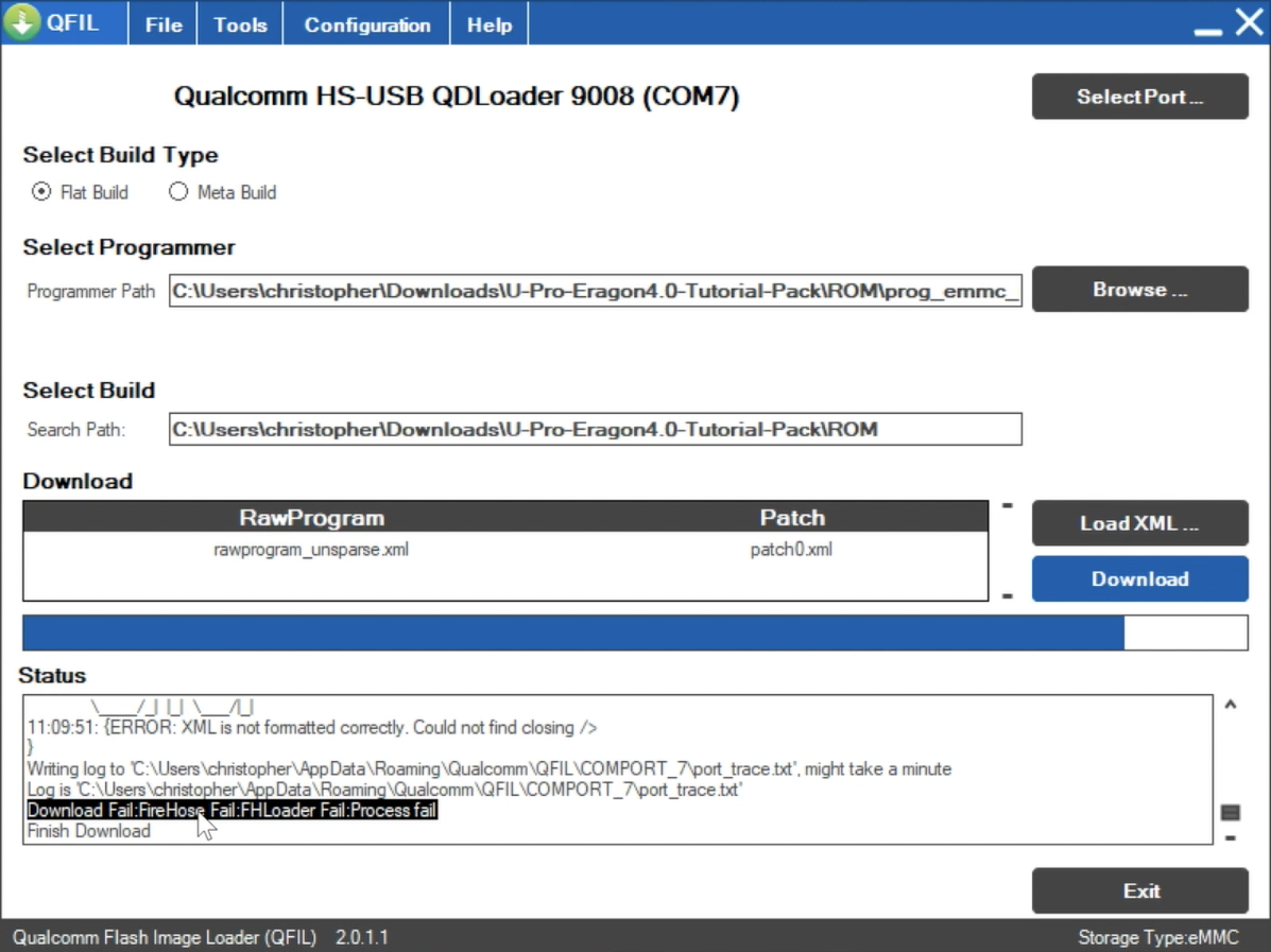This screenshot has height=952, width=1271.
Task: Click the Search Path input field
Action: pos(595,429)
